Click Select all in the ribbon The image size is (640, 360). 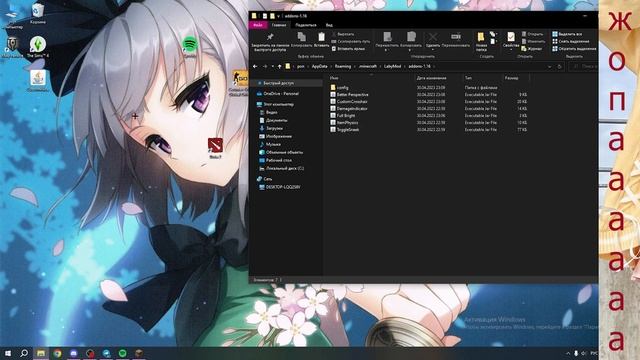[567, 34]
